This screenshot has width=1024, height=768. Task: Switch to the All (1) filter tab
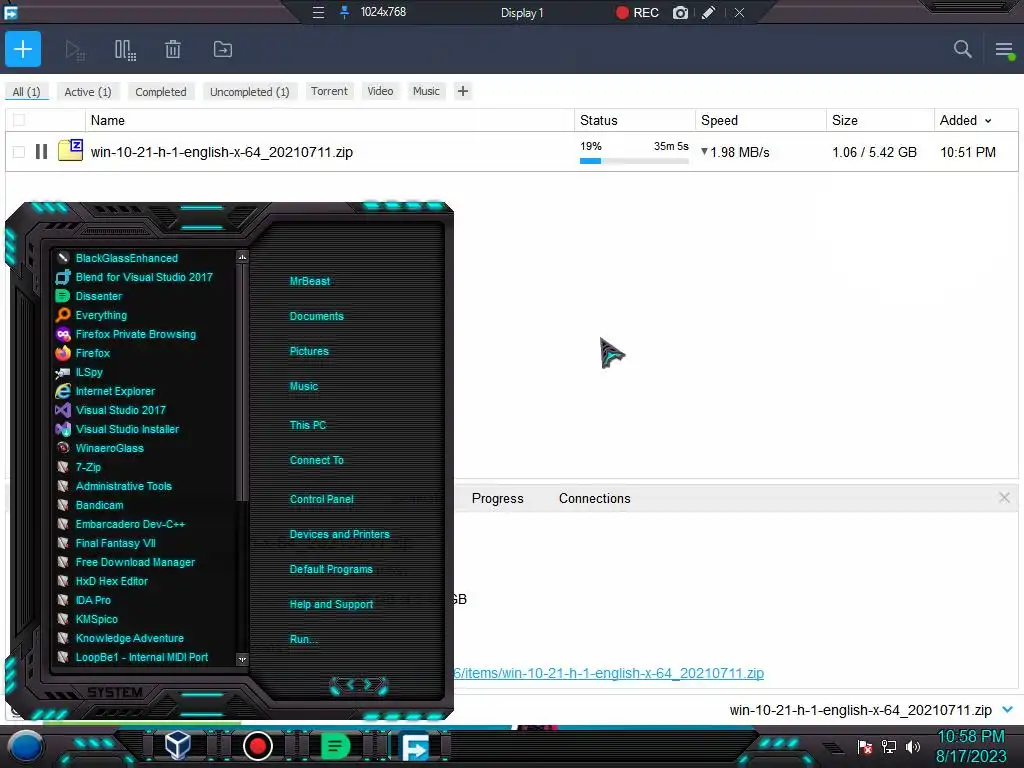click(x=27, y=91)
